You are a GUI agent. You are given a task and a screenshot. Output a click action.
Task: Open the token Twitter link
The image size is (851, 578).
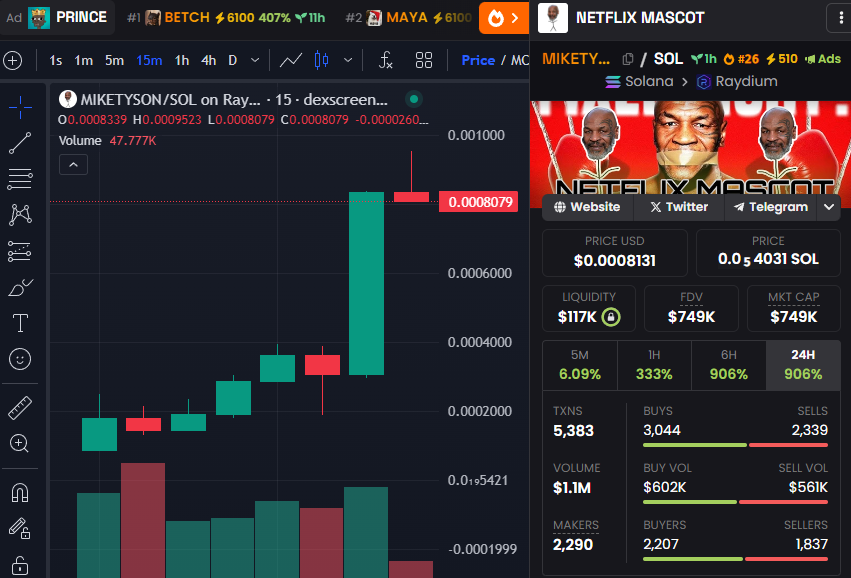[x=679, y=207]
